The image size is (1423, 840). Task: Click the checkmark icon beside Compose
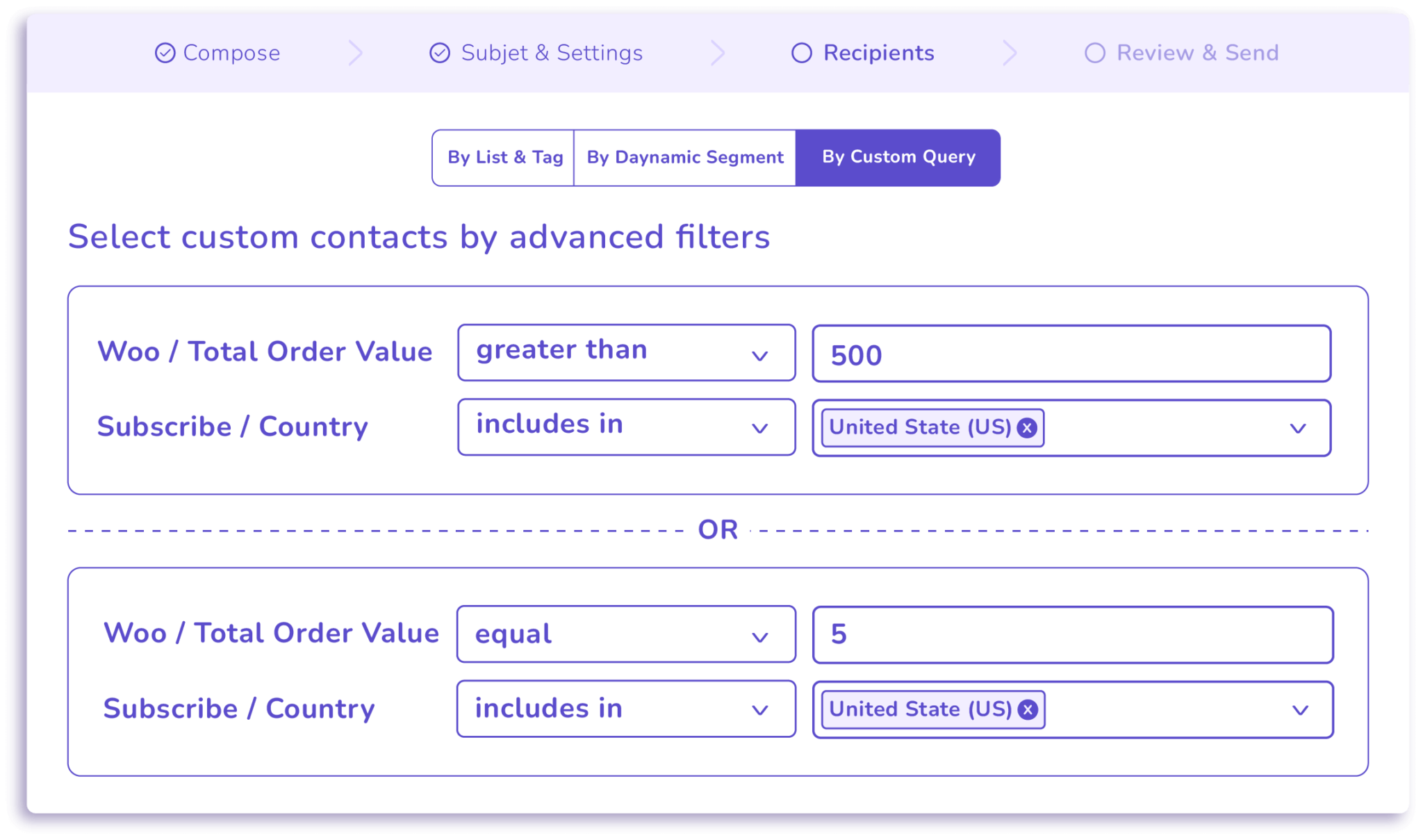click(x=165, y=52)
